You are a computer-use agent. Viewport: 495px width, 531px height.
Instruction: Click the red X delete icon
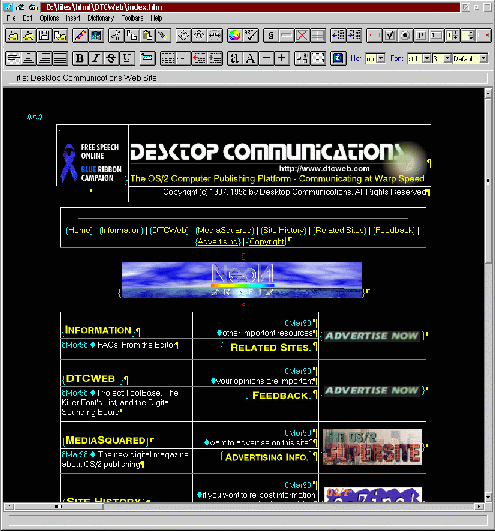tap(302, 35)
